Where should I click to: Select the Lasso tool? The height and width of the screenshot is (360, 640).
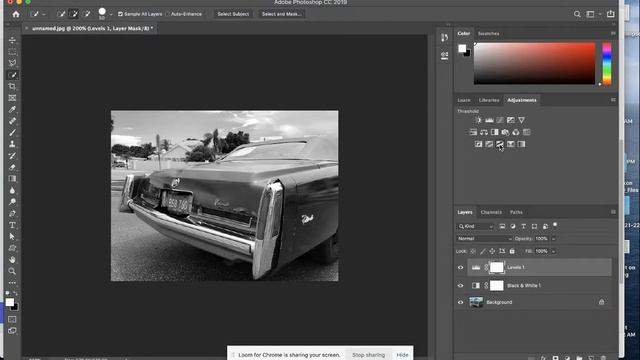tap(12, 63)
